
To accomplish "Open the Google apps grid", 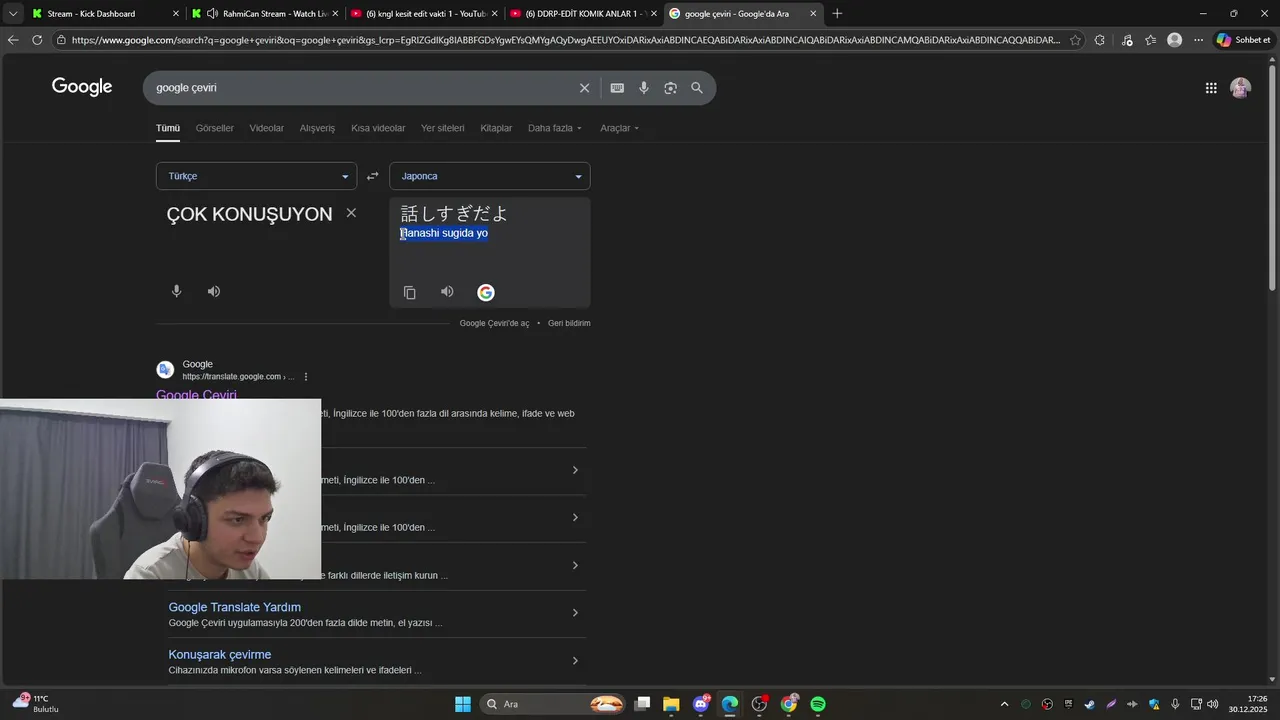I will click(1211, 88).
